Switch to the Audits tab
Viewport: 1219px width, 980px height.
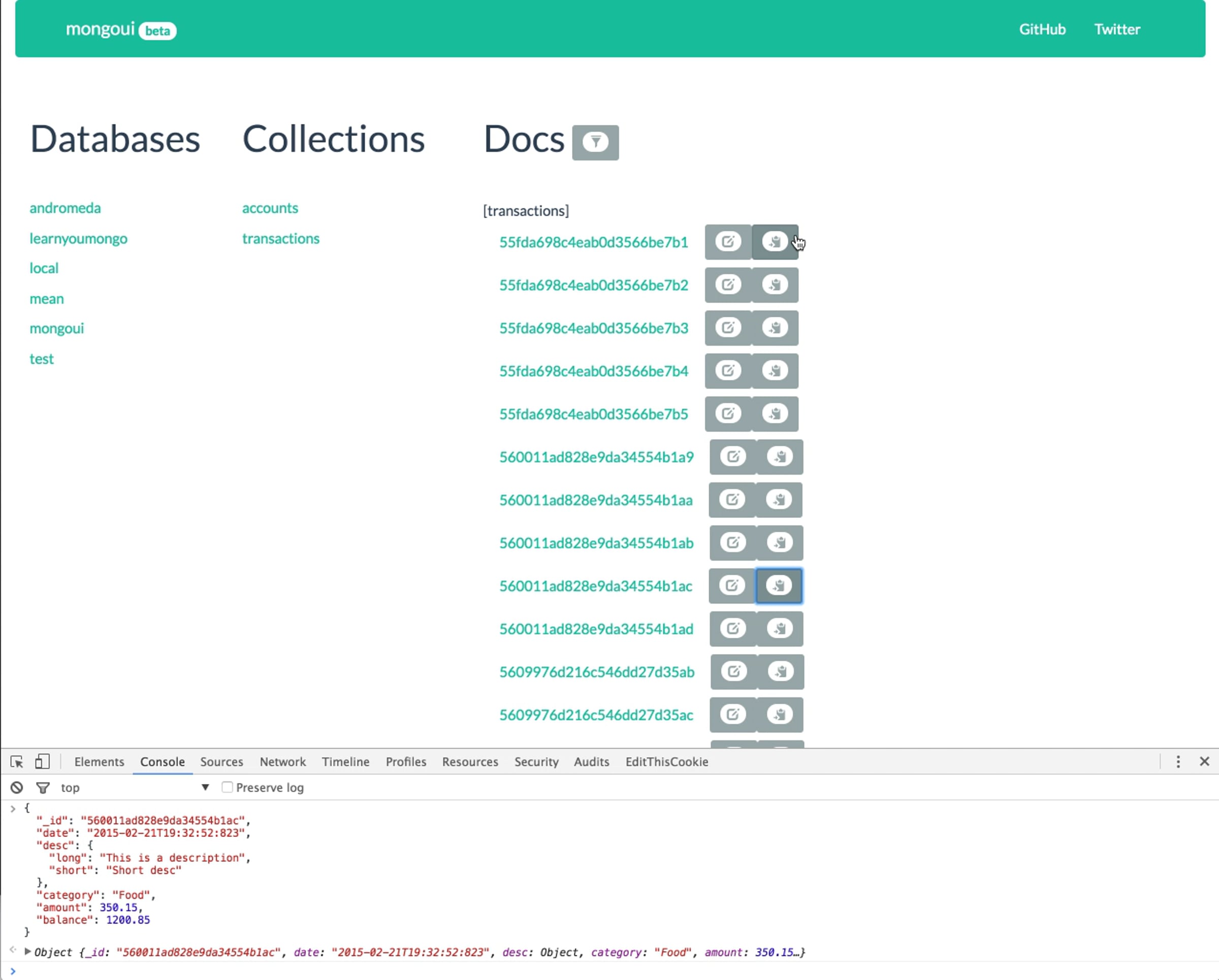591,762
